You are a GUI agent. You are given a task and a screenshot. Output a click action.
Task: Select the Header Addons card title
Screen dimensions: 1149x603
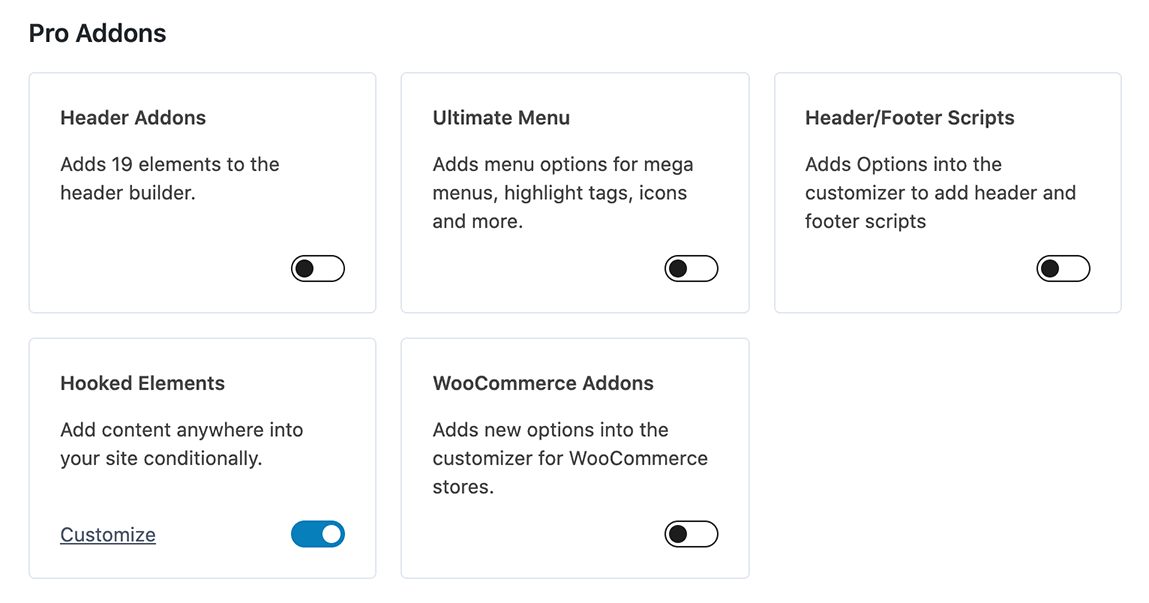pos(133,117)
